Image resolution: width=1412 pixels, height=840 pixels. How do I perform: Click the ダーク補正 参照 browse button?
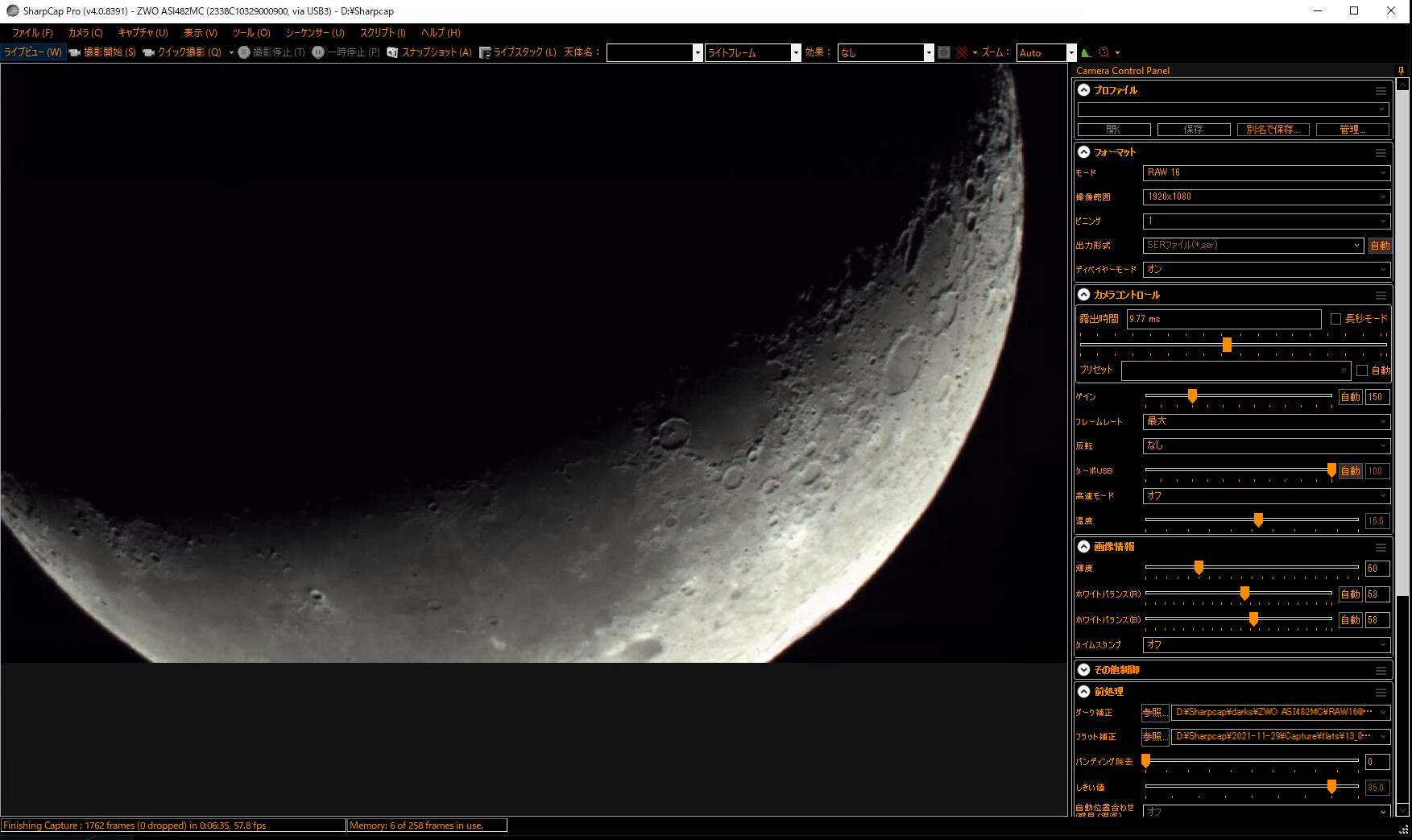pos(1154,712)
